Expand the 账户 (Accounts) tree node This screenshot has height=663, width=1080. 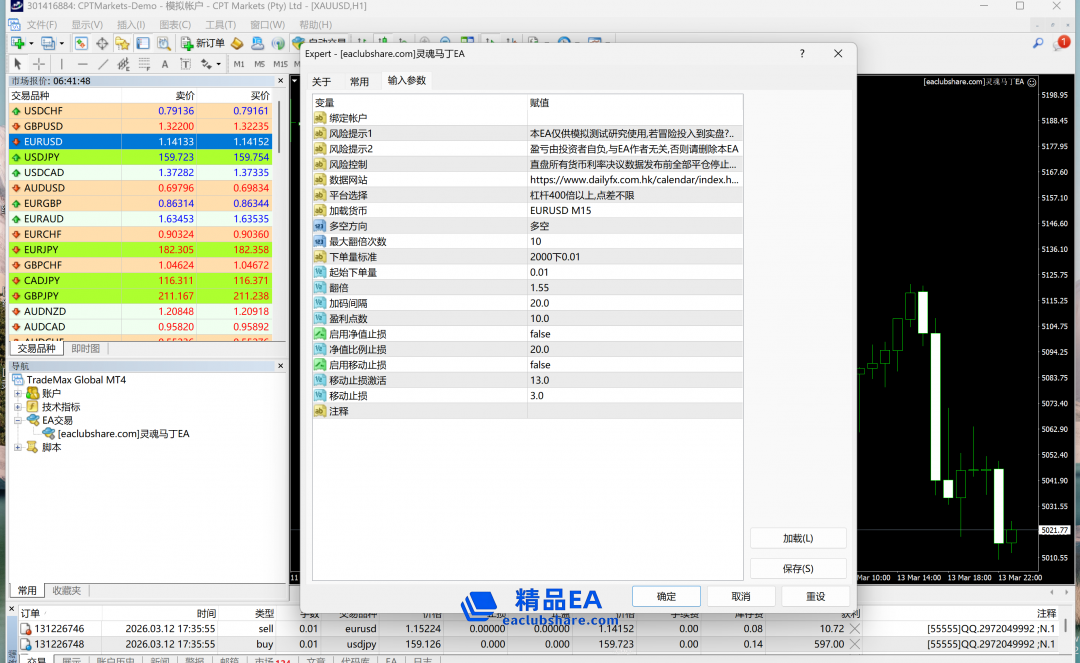(x=18, y=394)
